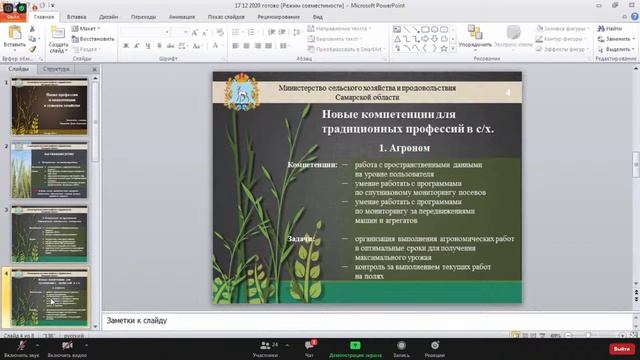Viewport: 640px width, 360px height.
Task: Click the Decrease font size icon
Action: pos(205,32)
